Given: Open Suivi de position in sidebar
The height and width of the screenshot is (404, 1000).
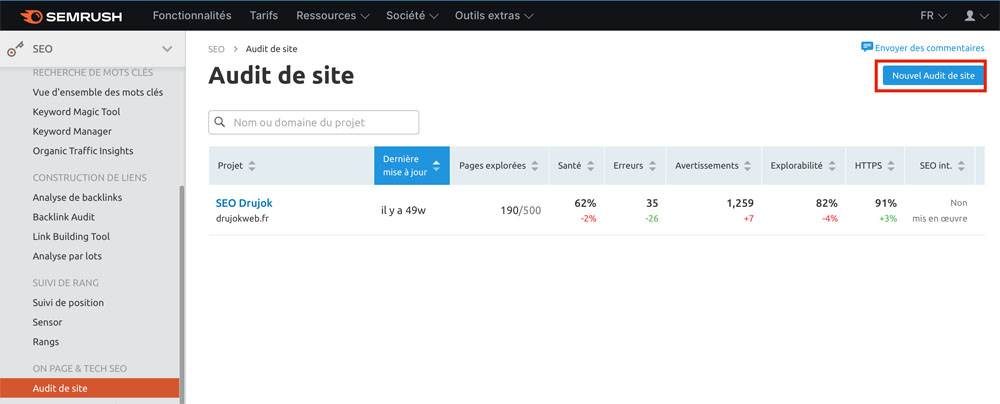Looking at the screenshot, I should (68, 303).
